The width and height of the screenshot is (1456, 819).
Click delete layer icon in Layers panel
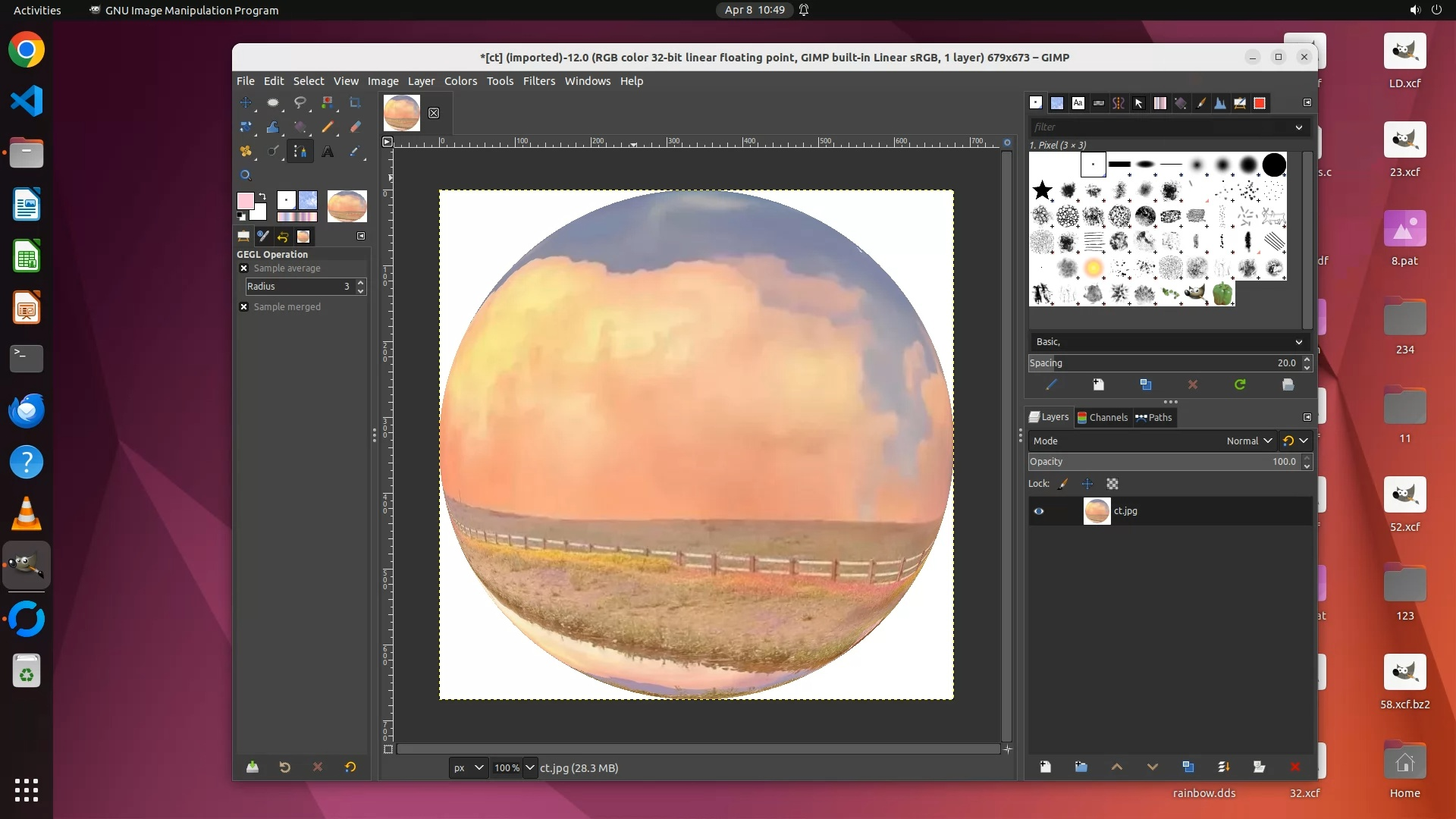(1294, 767)
